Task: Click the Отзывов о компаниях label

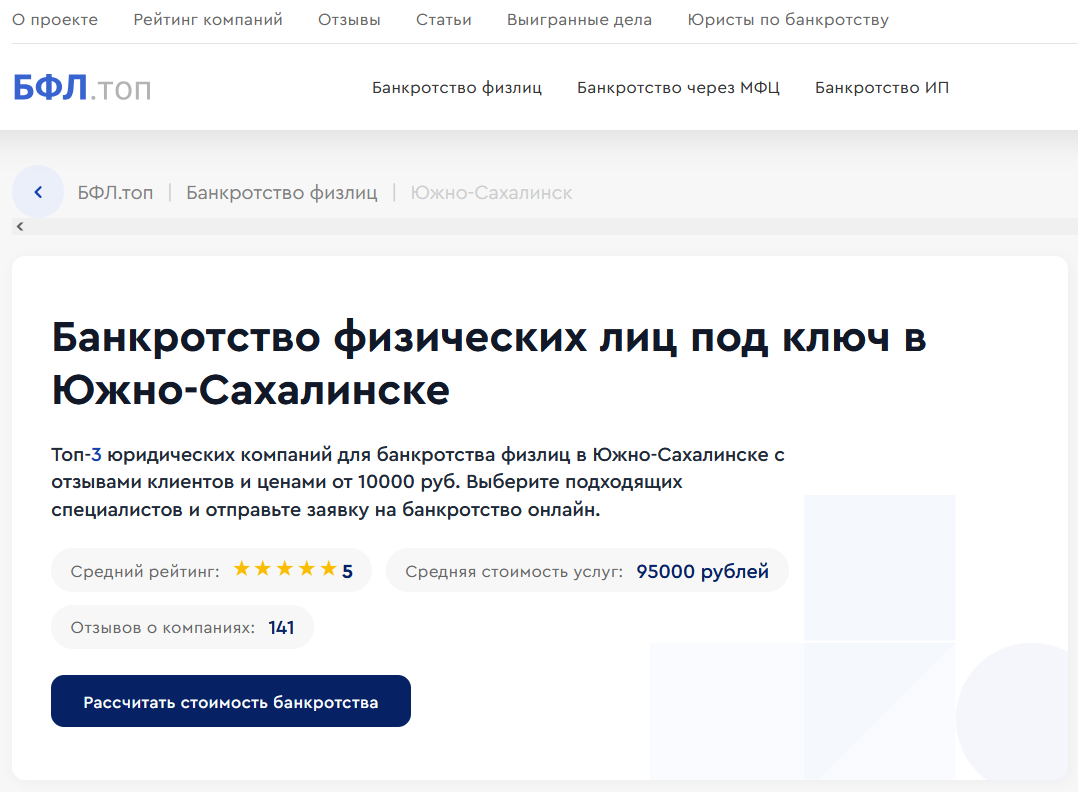Action: (x=162, y=628)
